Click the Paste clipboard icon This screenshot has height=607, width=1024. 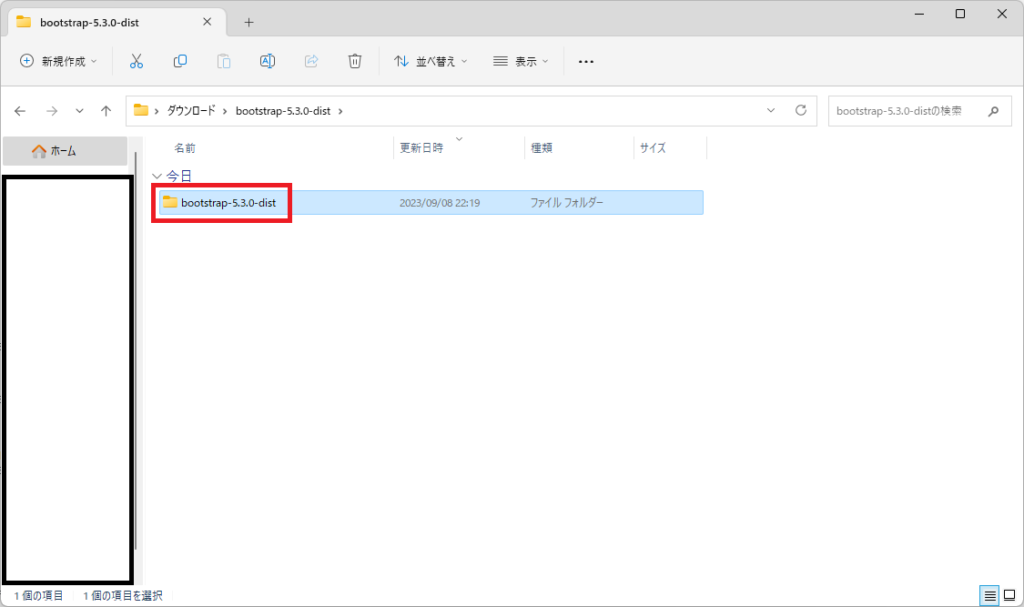[223, 61]
